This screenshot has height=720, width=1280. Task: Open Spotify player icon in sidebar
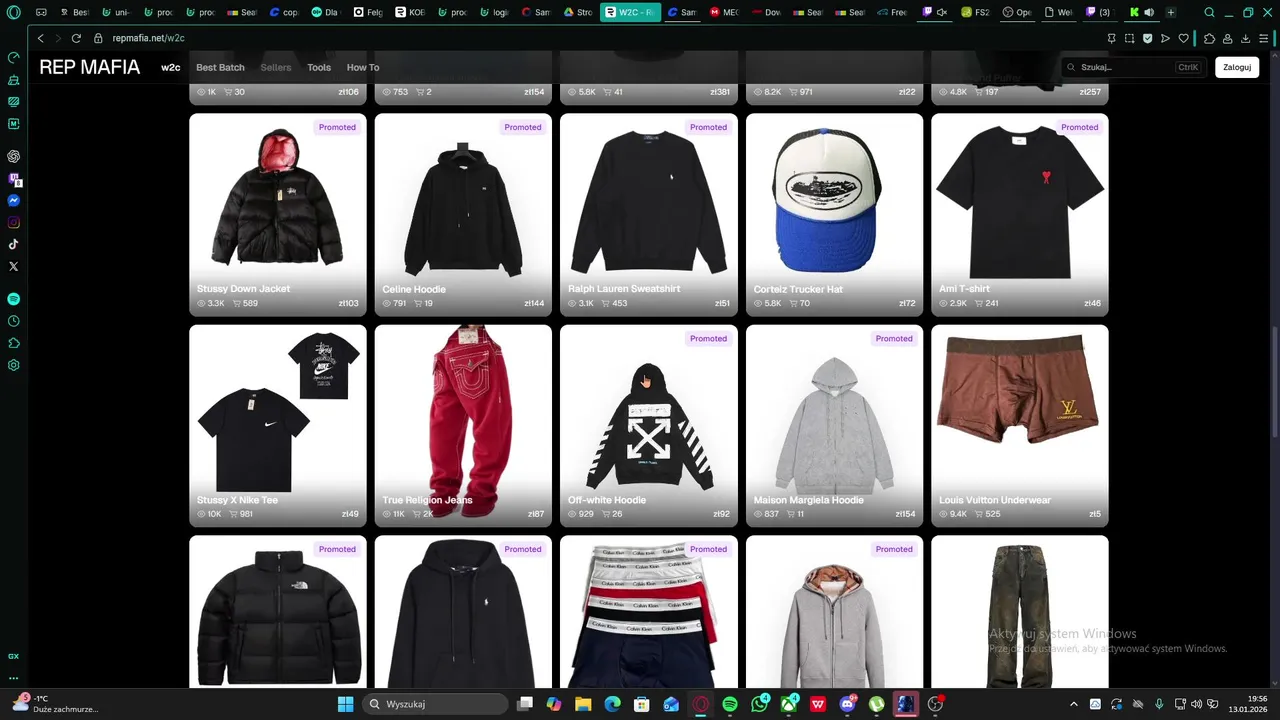coord(14,299)
